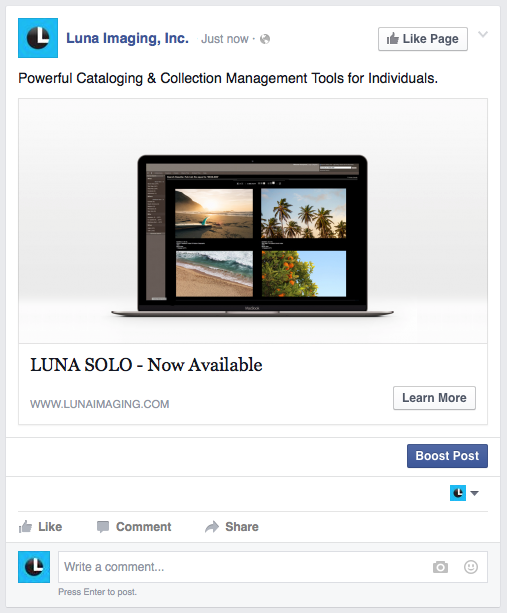This screenshot has height=613, width=507.
Task: Click the small Luna logo identity selector
Action: [458, 493]
